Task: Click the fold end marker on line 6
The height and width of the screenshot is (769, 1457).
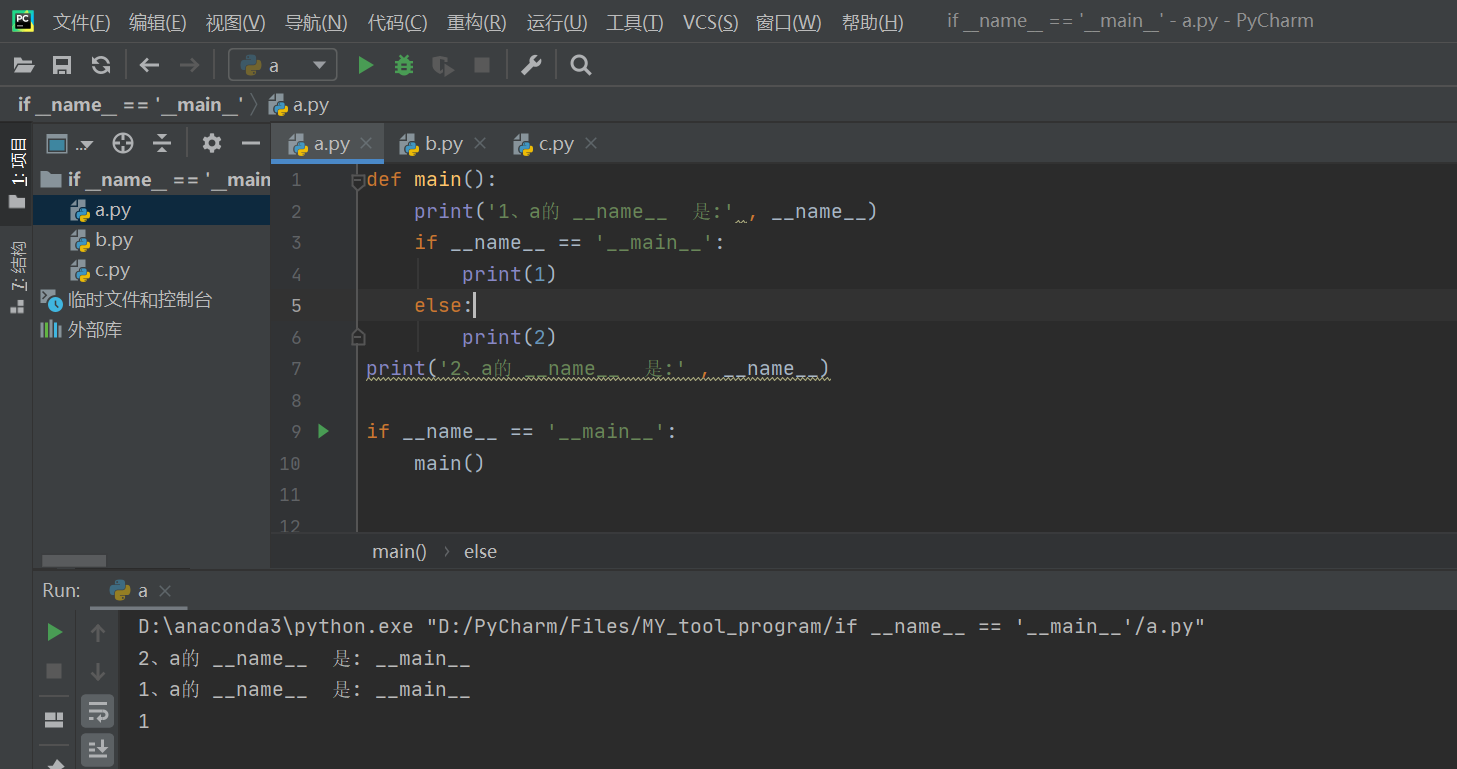Action: pos(358,337)
